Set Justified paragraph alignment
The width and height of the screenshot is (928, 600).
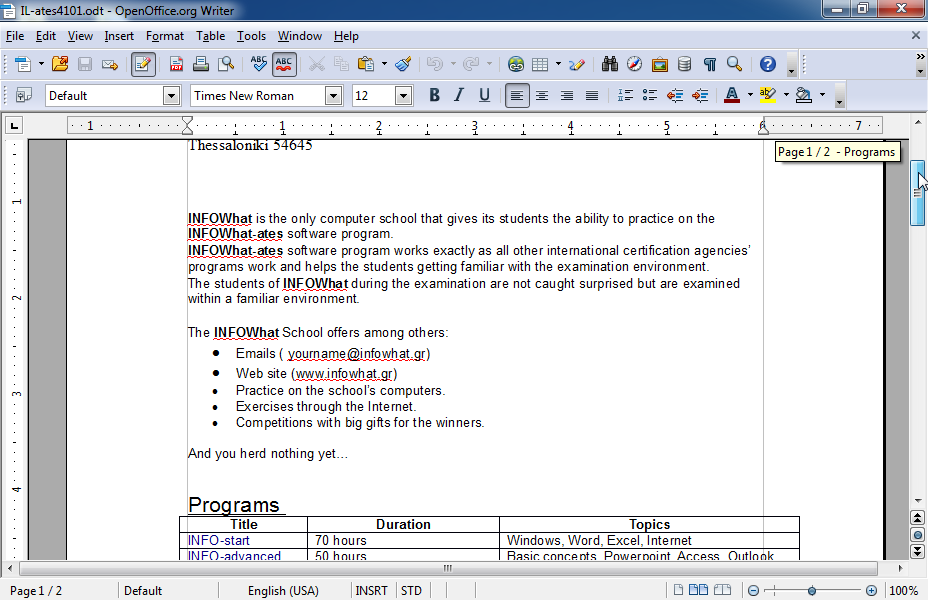[x=592, y=95]
